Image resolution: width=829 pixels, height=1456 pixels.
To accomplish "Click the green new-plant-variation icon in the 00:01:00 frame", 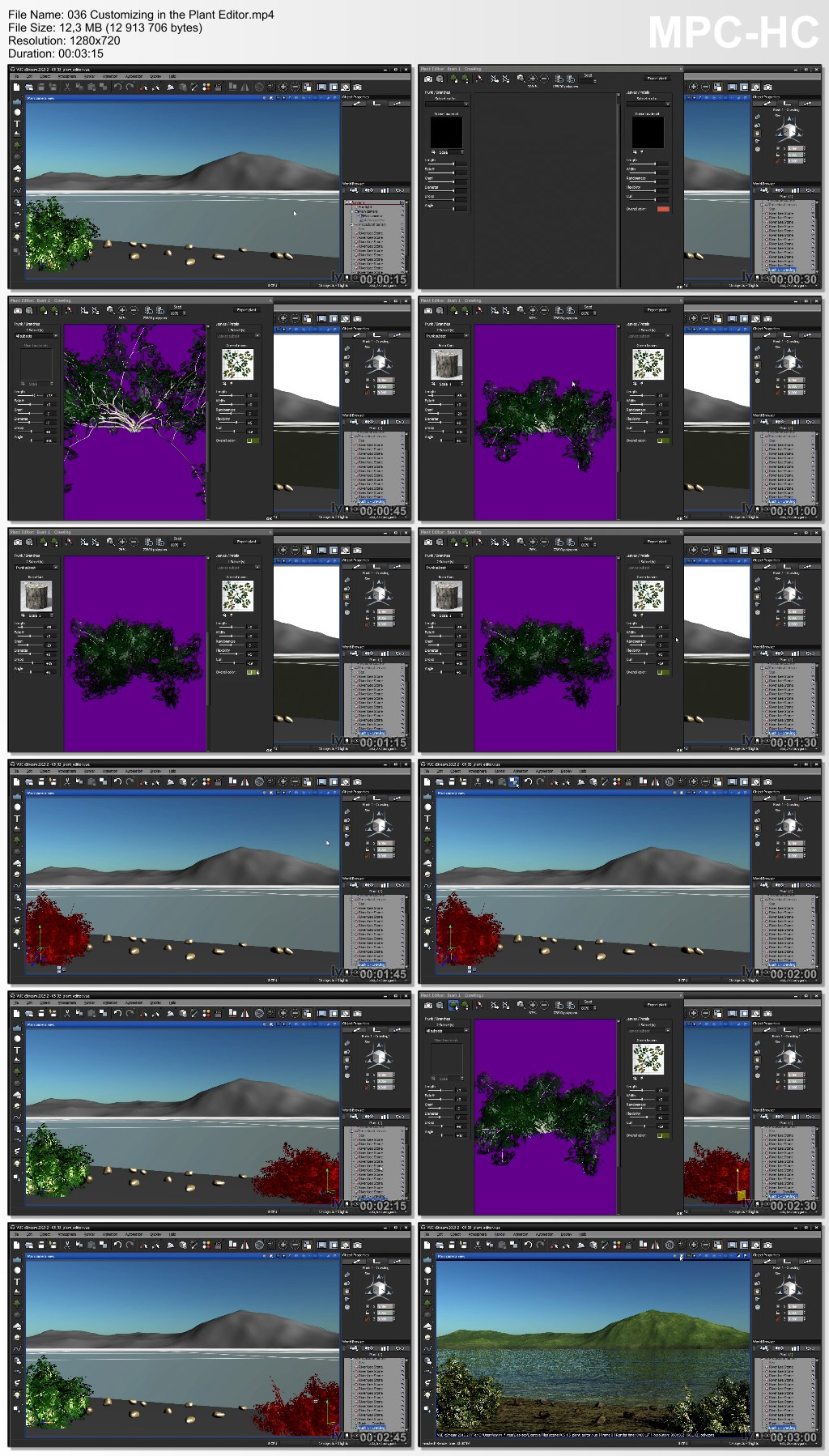I will (x=453, y=310).
